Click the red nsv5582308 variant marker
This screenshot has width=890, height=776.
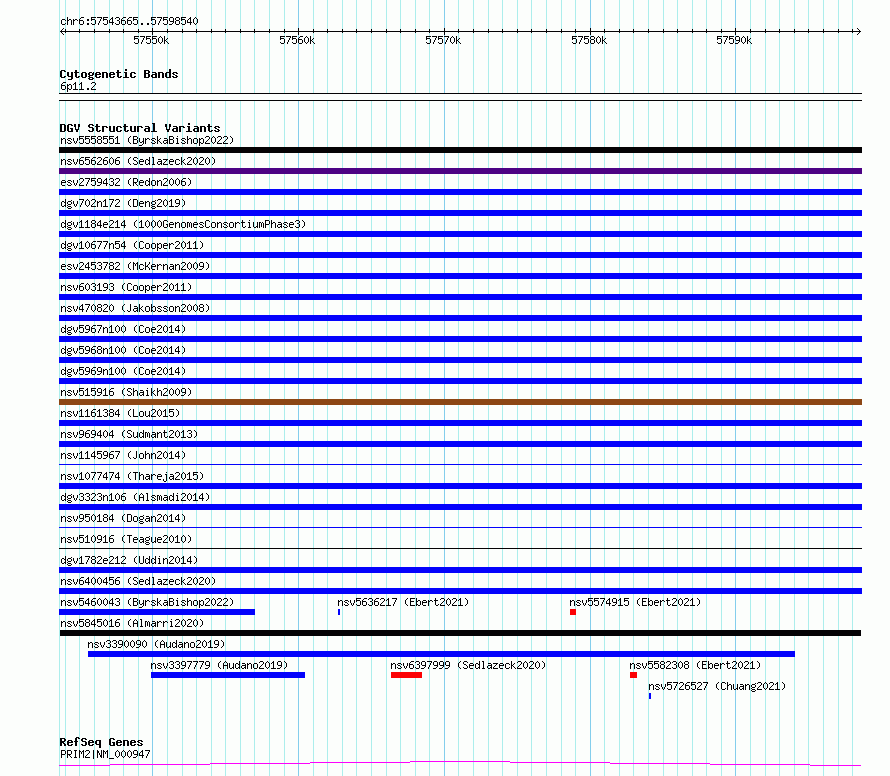coord(633,675)
